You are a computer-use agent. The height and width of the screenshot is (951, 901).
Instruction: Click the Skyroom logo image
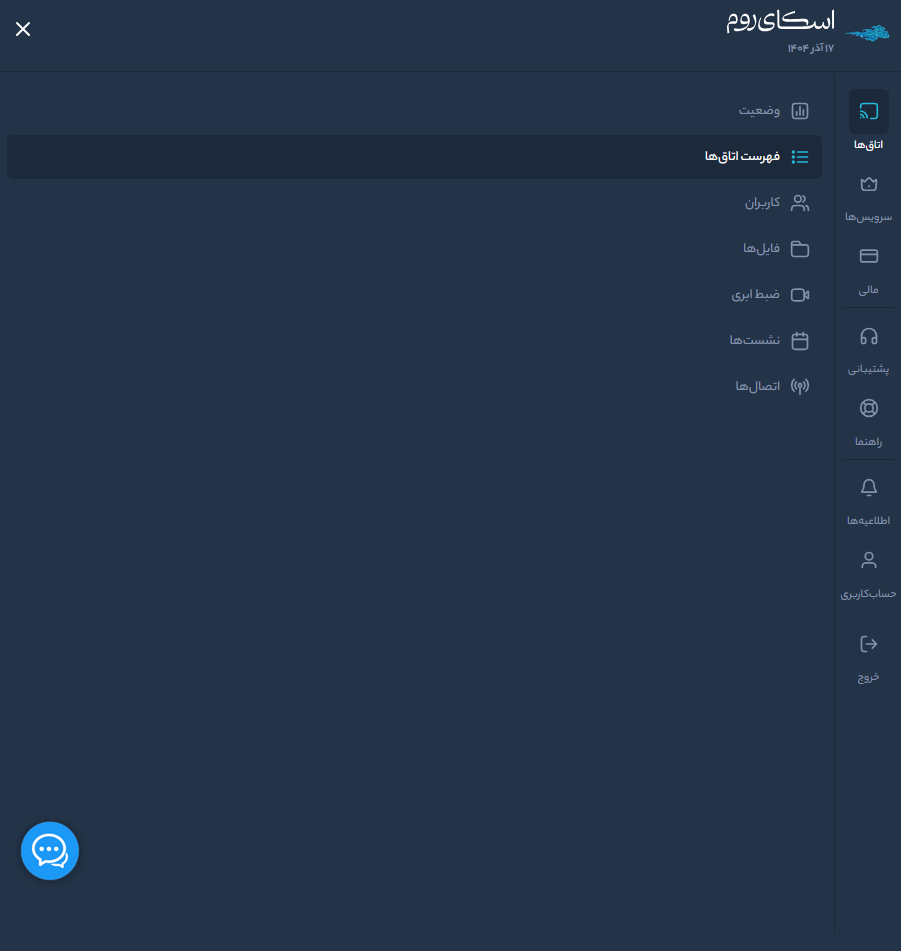tap(867, 33)
